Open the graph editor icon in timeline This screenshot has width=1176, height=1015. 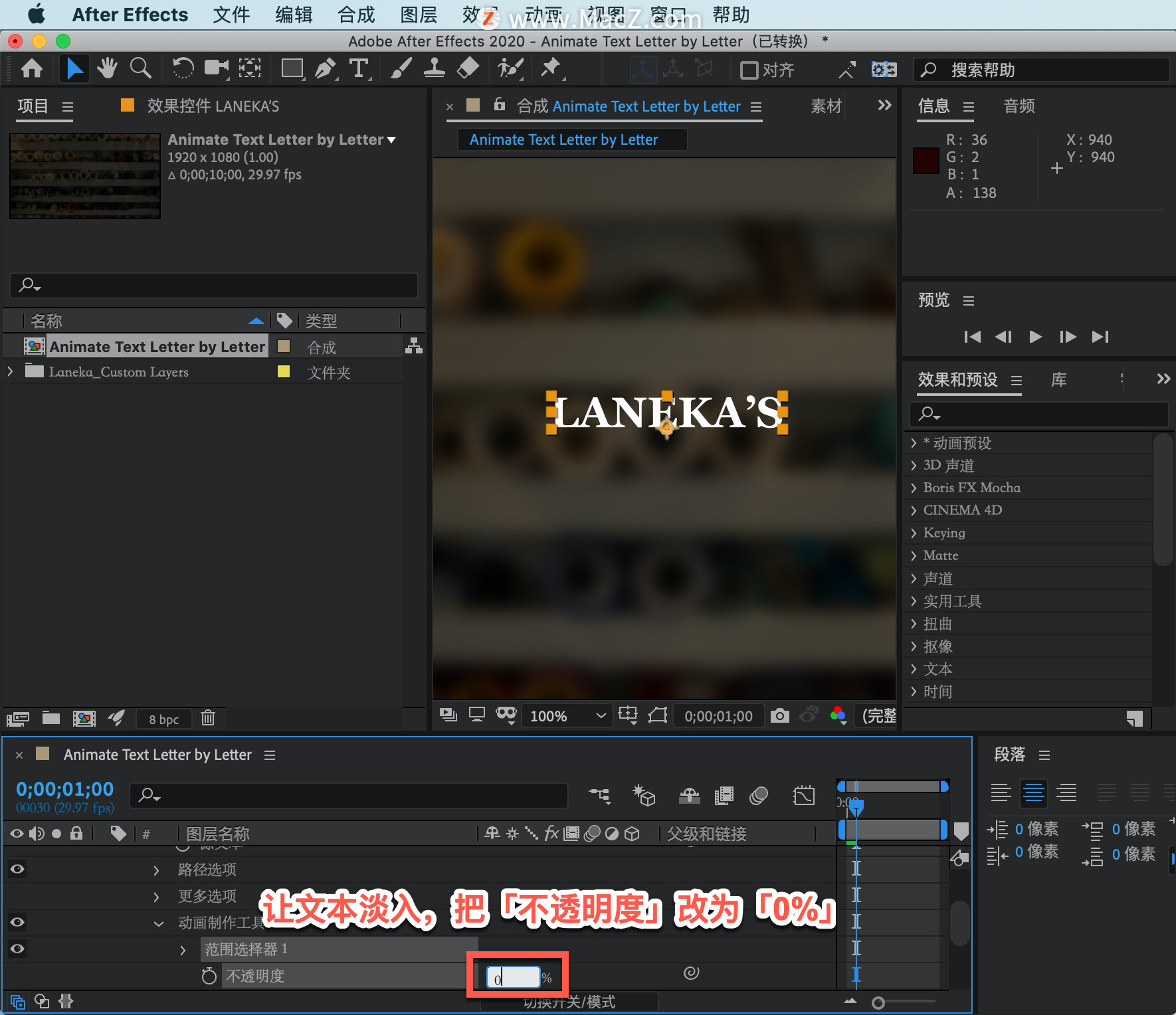[x=803, y=795]
